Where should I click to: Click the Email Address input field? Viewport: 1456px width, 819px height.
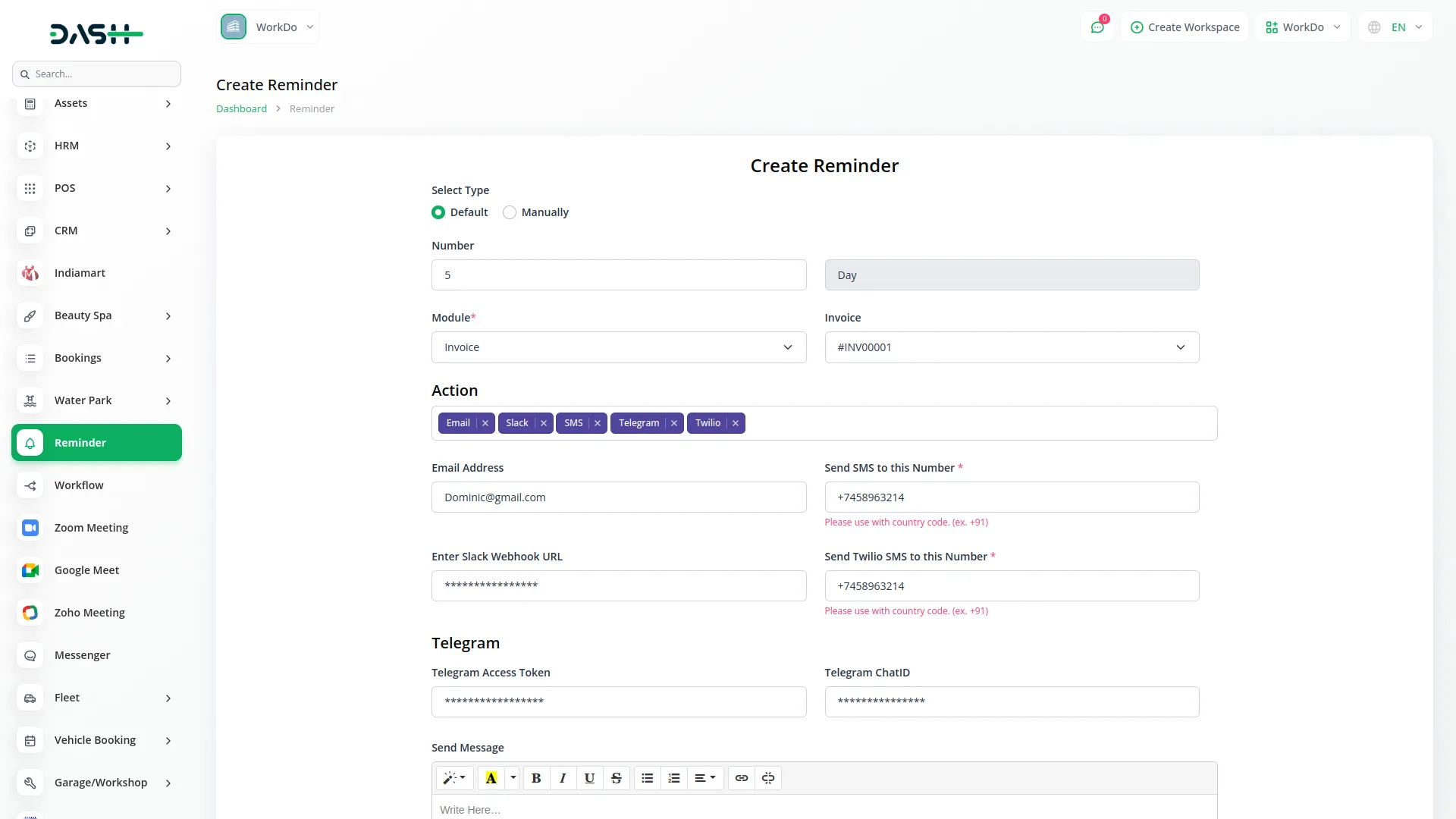618,497
